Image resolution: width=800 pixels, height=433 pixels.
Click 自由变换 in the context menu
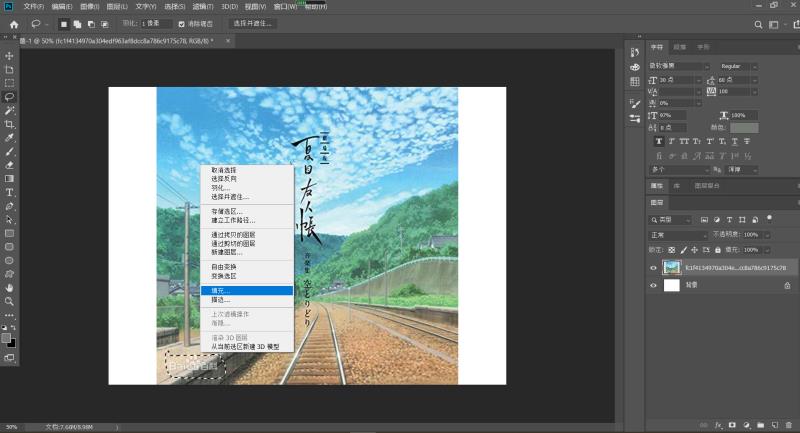click(224, 267)
